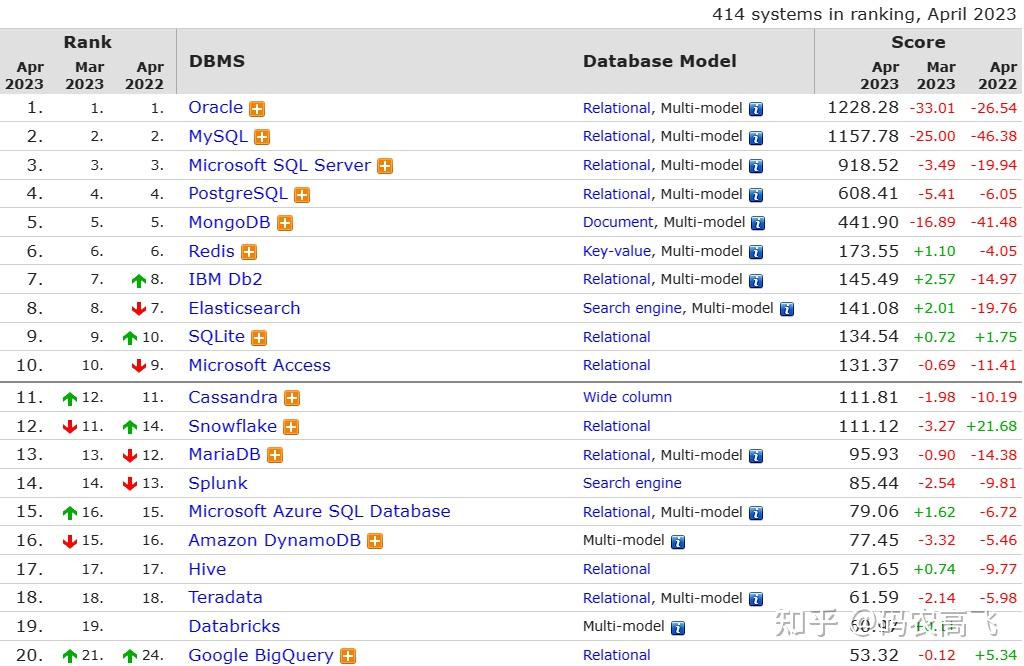
Task: Open PostgreSQL's Relational model link
Action: point(616,194)
